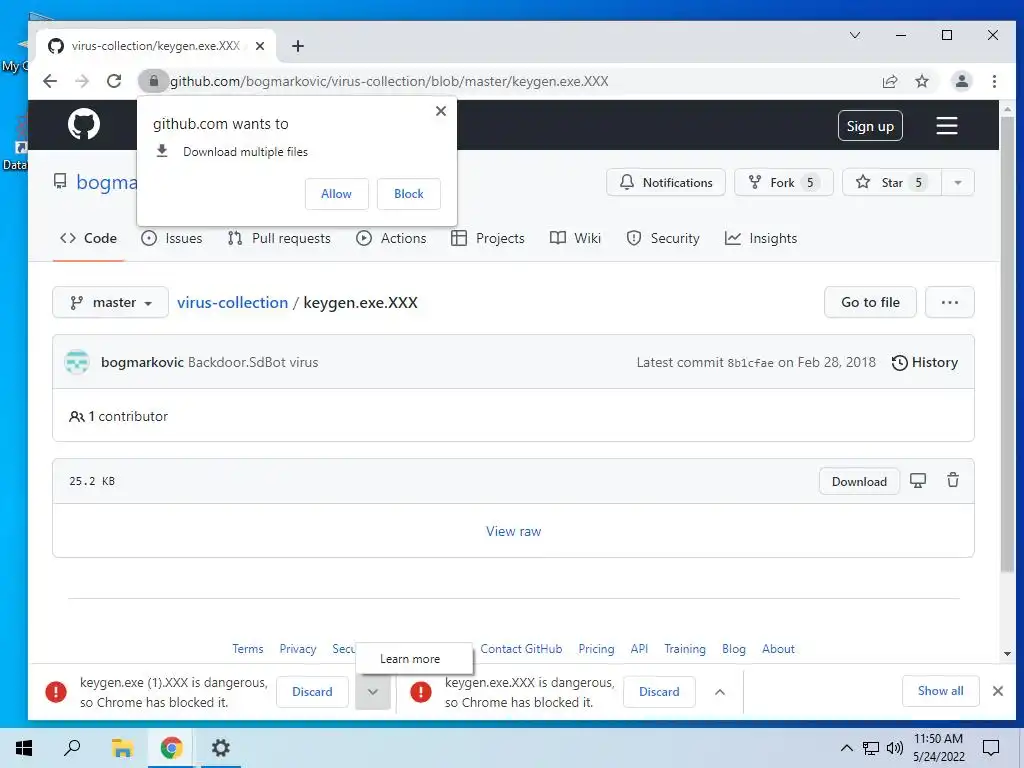The height and width of the screenshot is (768, 1024).
Task: Click the Go to file button
Action: coord(870,302)
